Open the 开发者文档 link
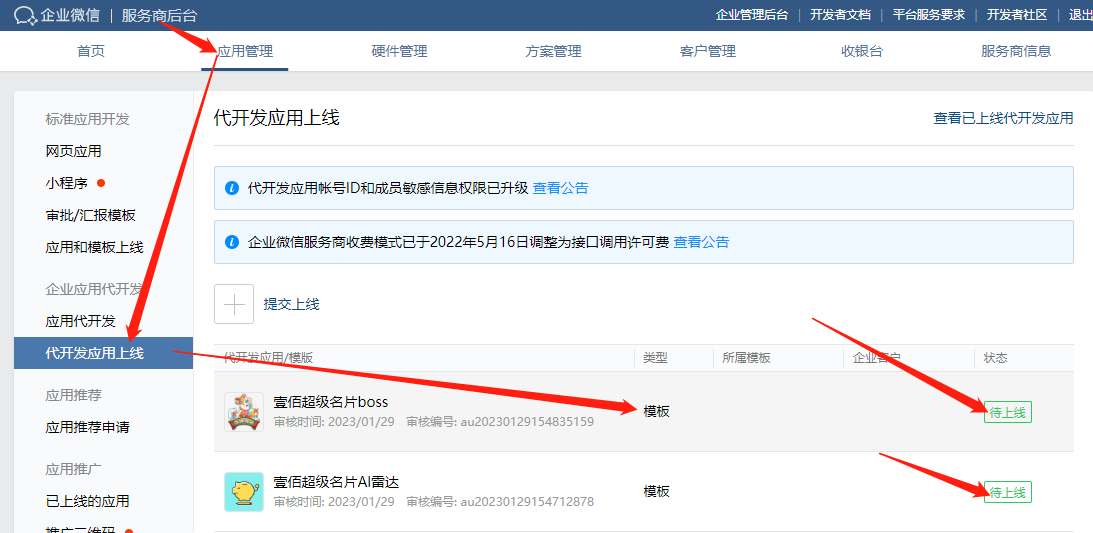 tap(840, 15)
